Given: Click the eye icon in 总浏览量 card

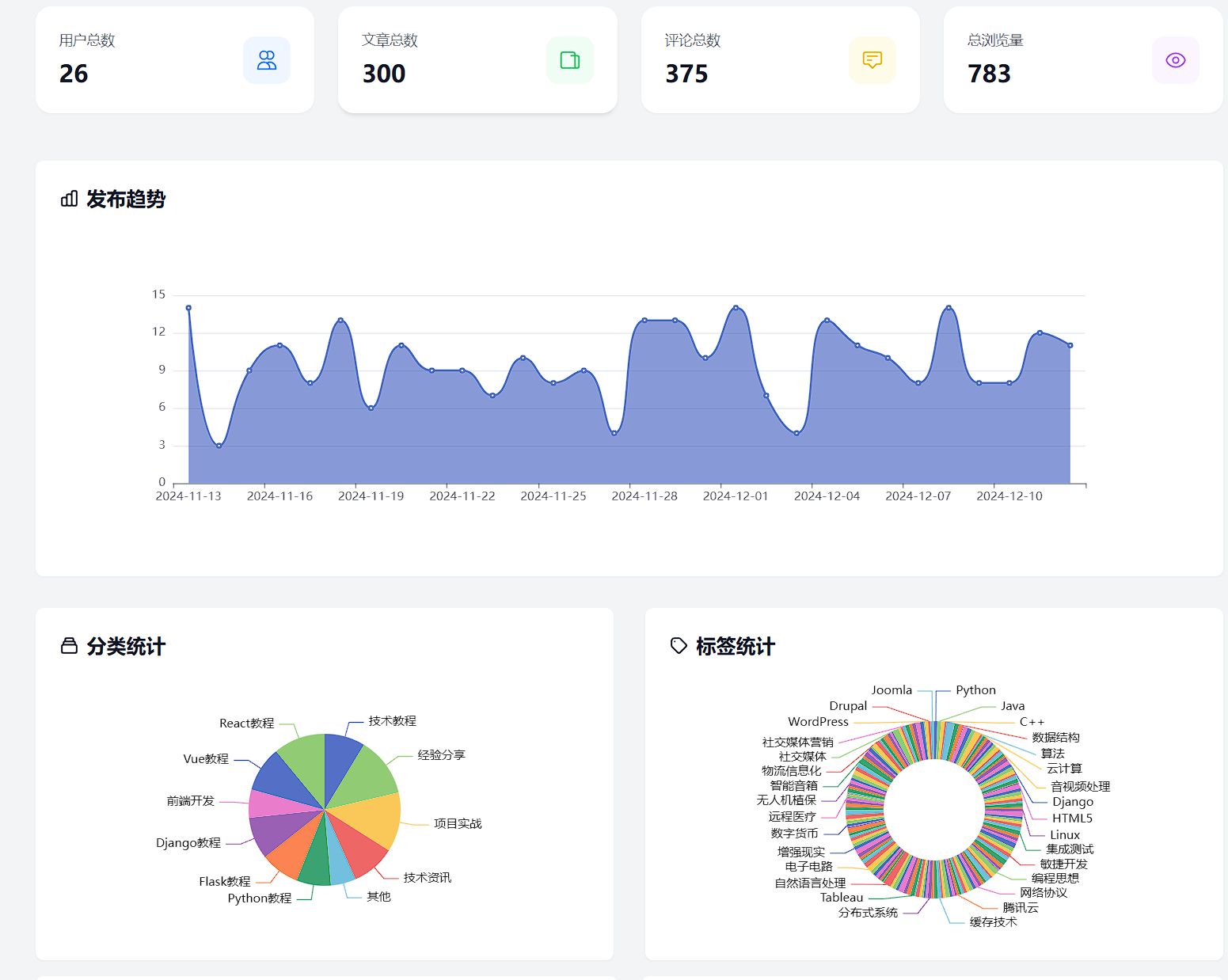Looking at the screenshot, I should (1176, 60).
